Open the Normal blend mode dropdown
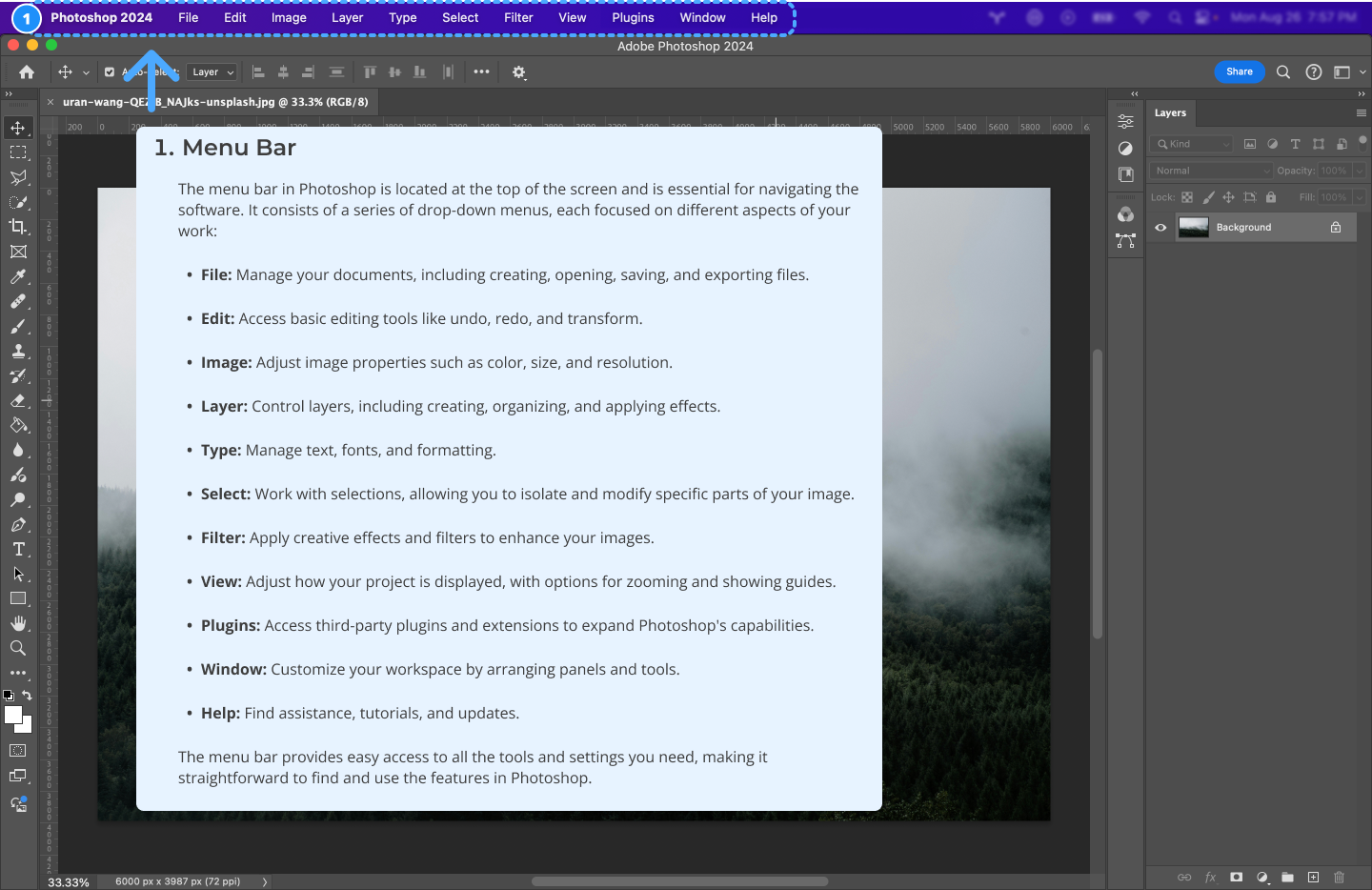 click(1211, 171)
